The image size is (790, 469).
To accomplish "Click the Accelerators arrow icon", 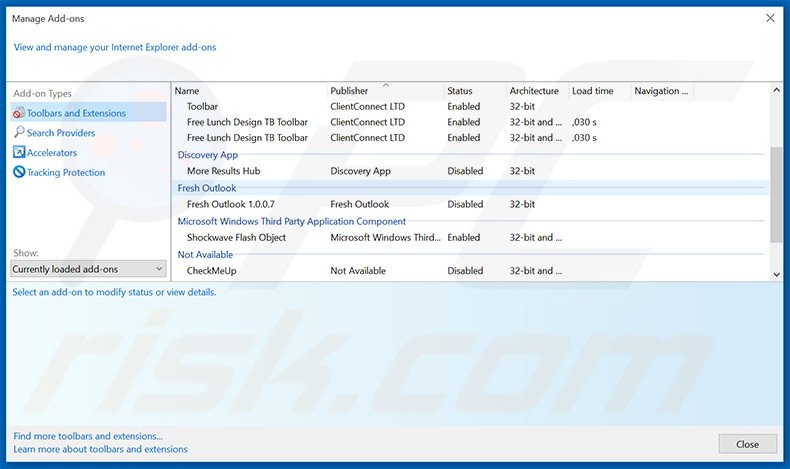I will coord(19,152).
